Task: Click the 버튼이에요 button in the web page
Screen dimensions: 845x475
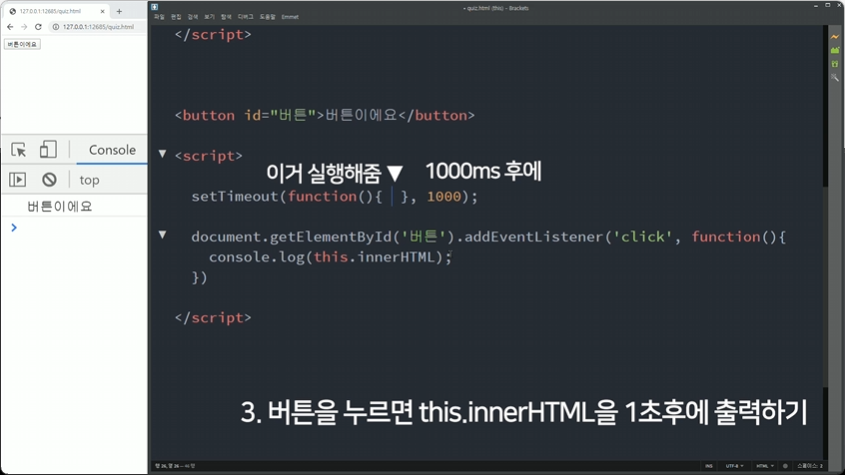Action: pyautogui.click(x=22, y=44)
